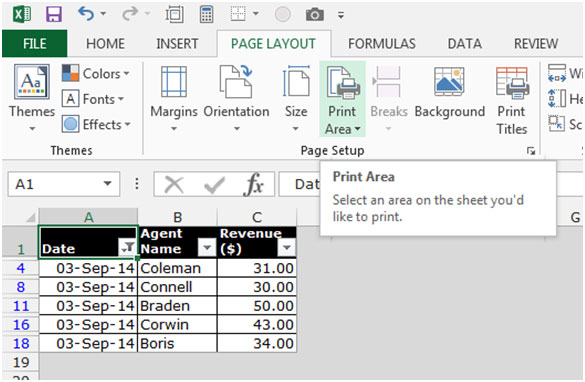Open the Agent Name filter dropdown
Image resolution: width=585 pixels, height=382 pixels.
(x=207, y=247)
